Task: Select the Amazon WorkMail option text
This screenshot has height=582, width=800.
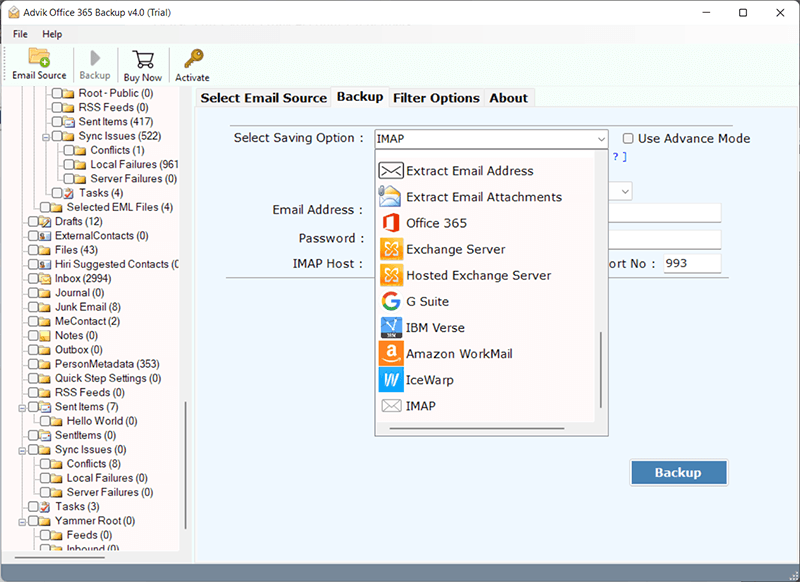Action: click(459, 353)
